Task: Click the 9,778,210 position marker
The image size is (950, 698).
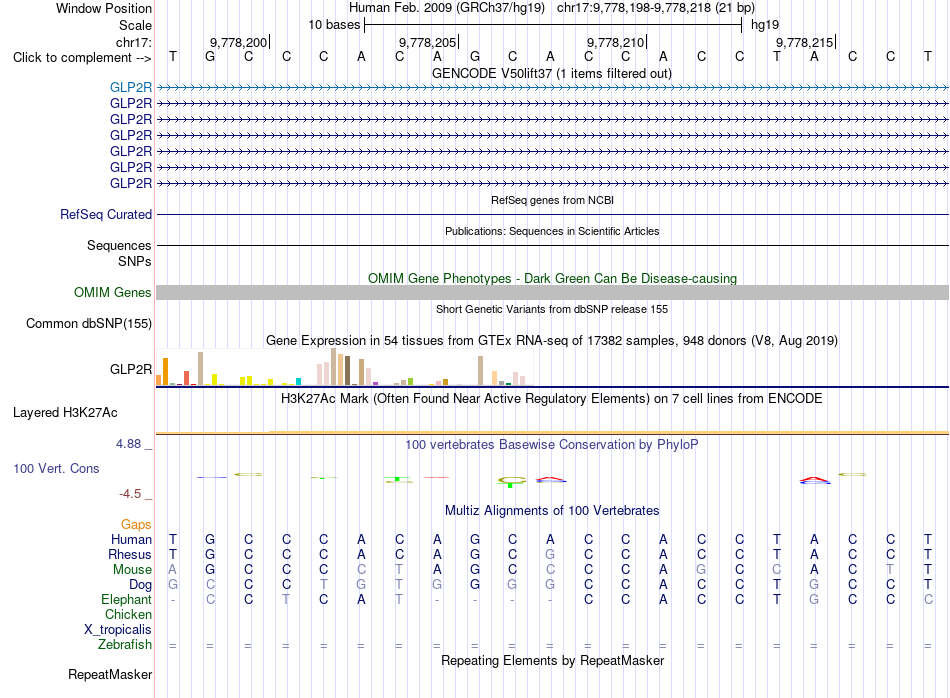Action: pos(616,42)
